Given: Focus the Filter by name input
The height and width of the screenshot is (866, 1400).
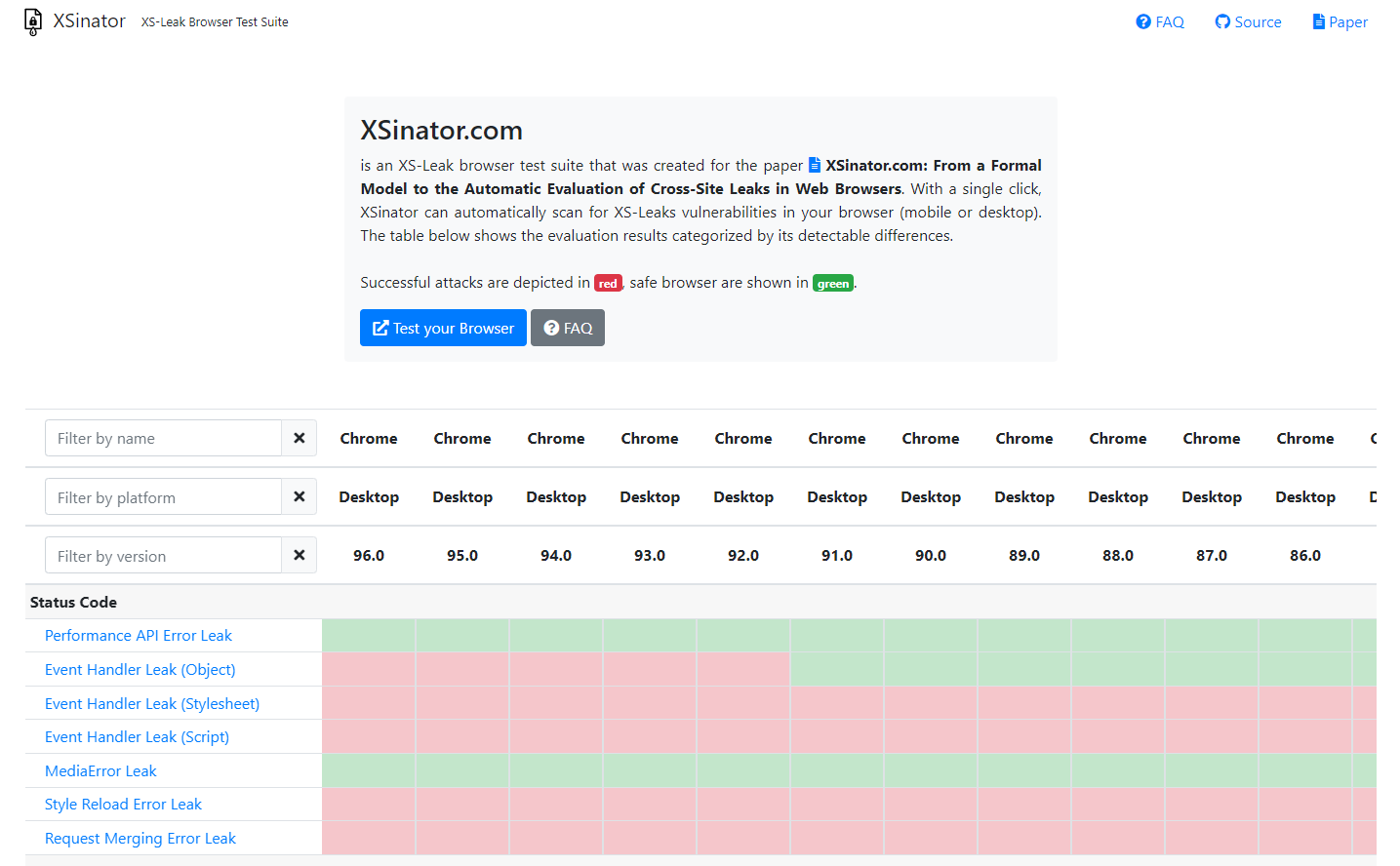Looking at the screenshot, I should point(163,438).
